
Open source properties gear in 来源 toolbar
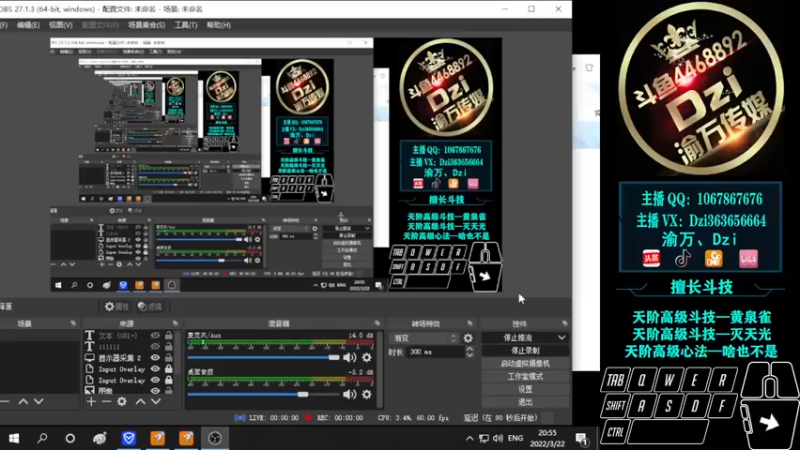122,402
